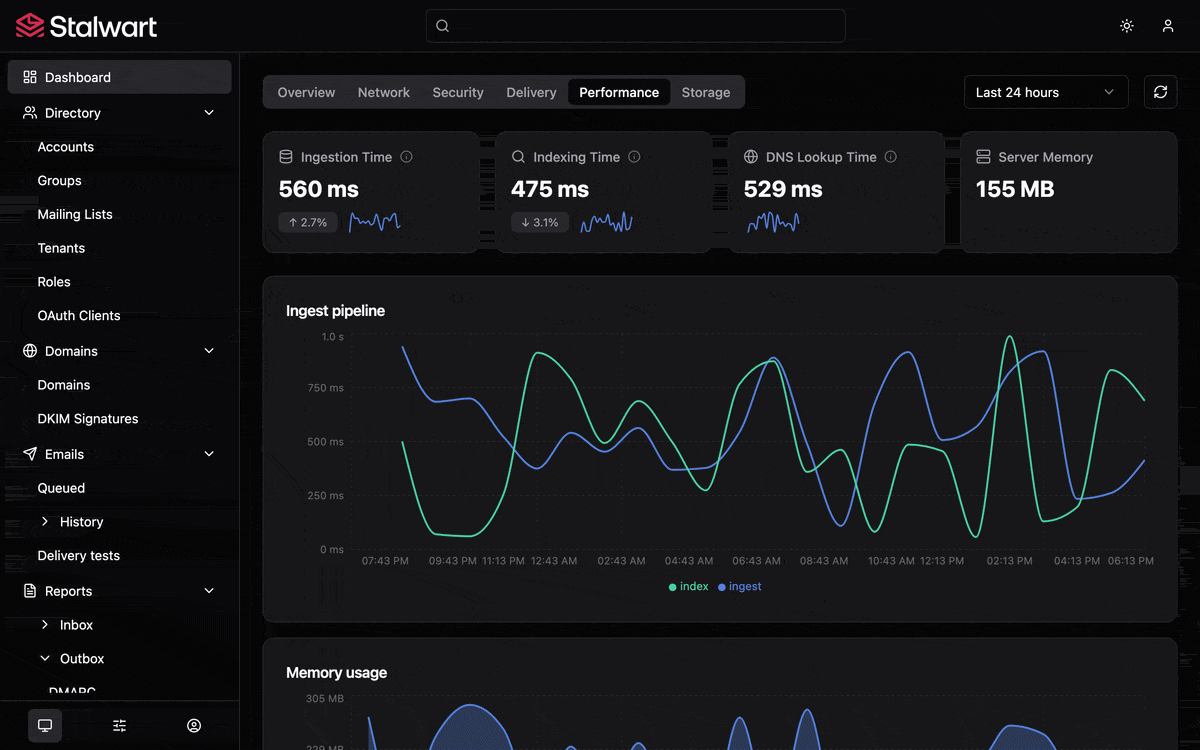
Task: Click the search magnifier icon
Action: click(x=443, y=26)
